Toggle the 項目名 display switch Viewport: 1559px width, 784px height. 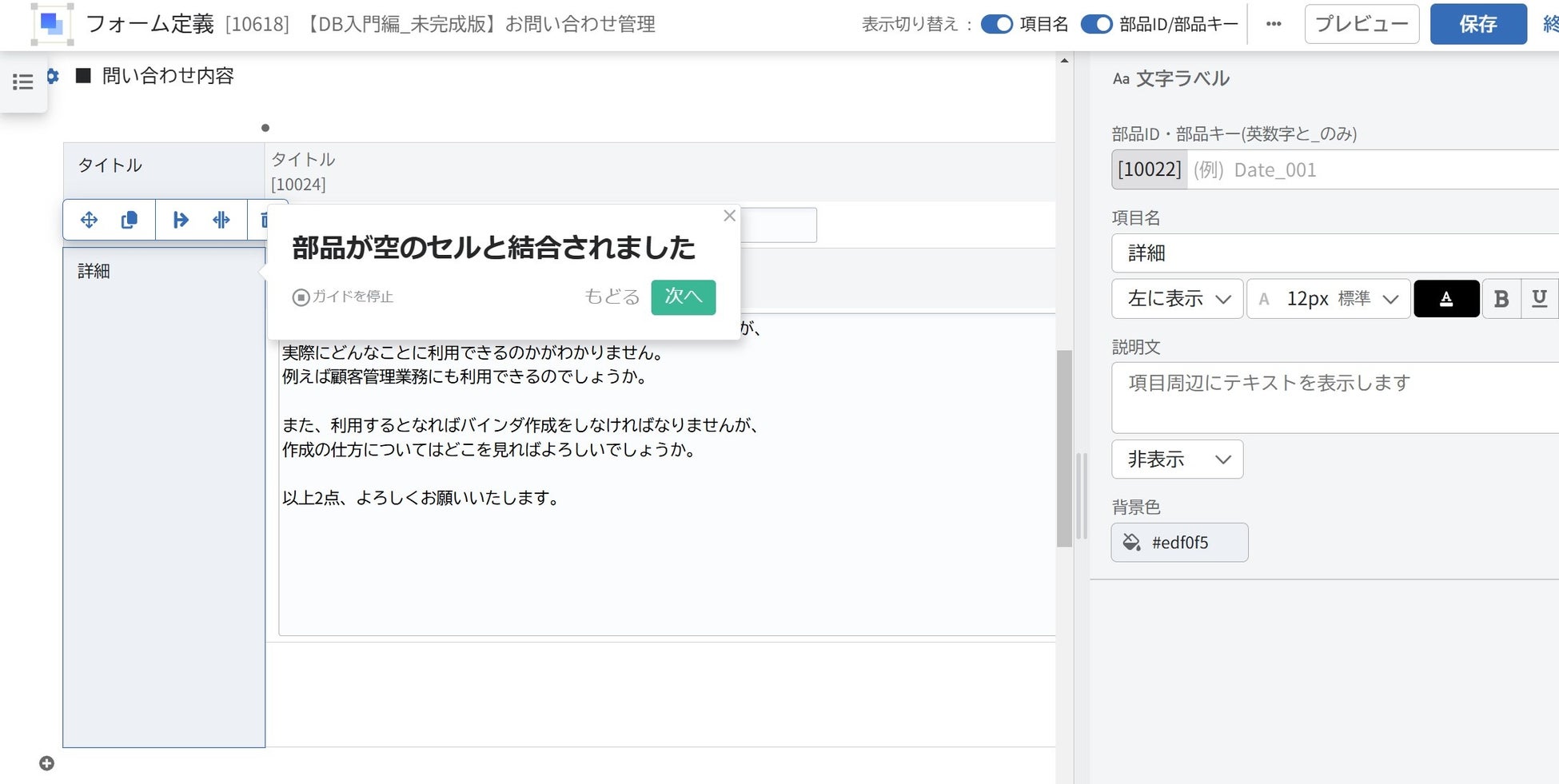tap(997, 24)
